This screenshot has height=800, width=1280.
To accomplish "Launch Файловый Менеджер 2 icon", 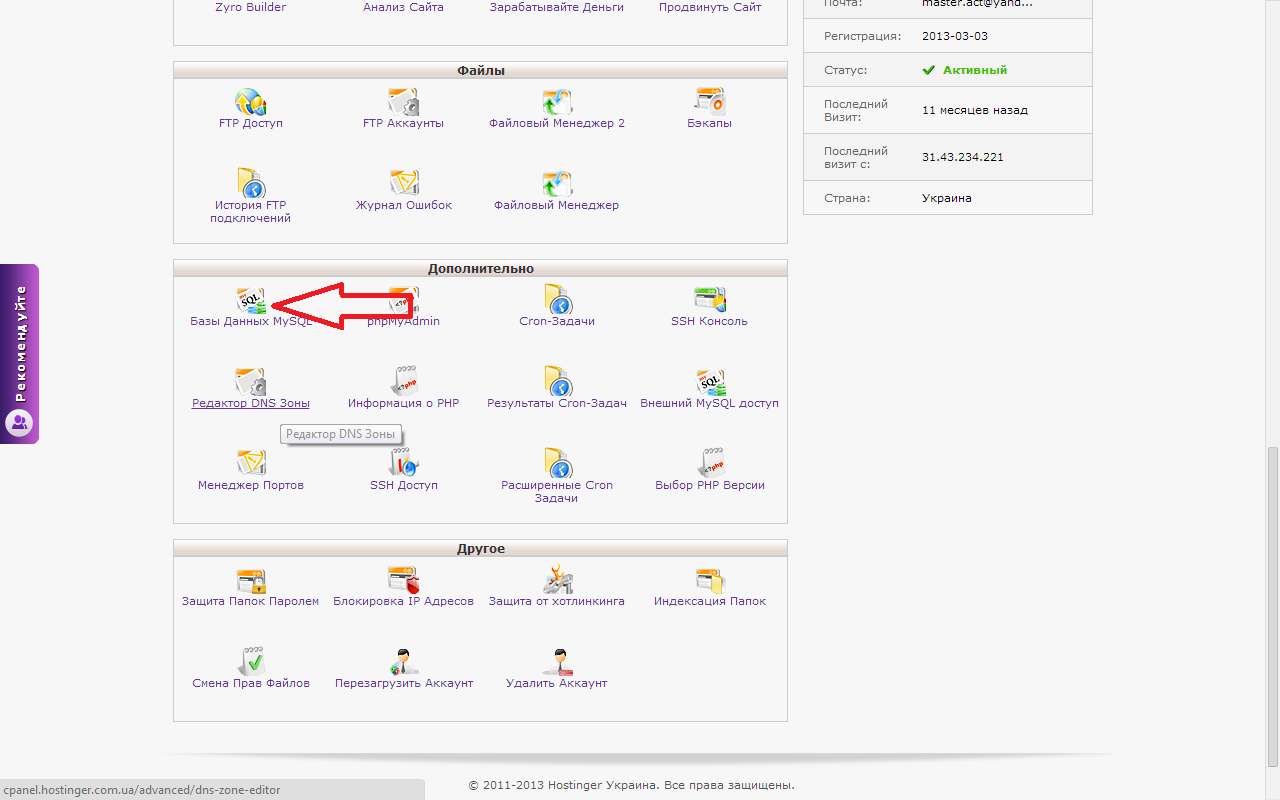I will [557, 102].
